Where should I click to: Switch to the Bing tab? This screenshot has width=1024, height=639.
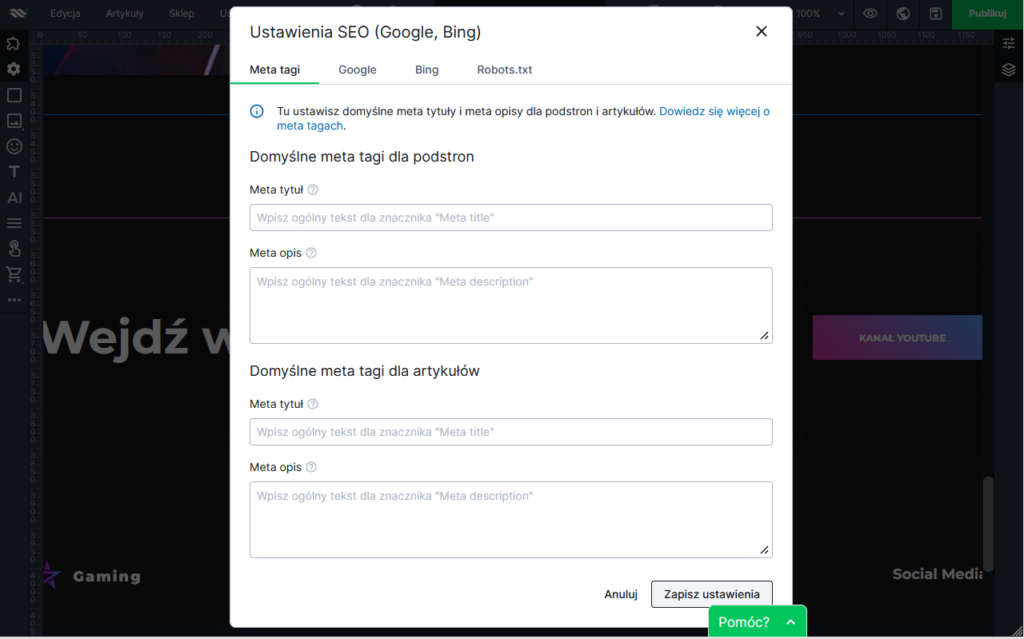426,69
